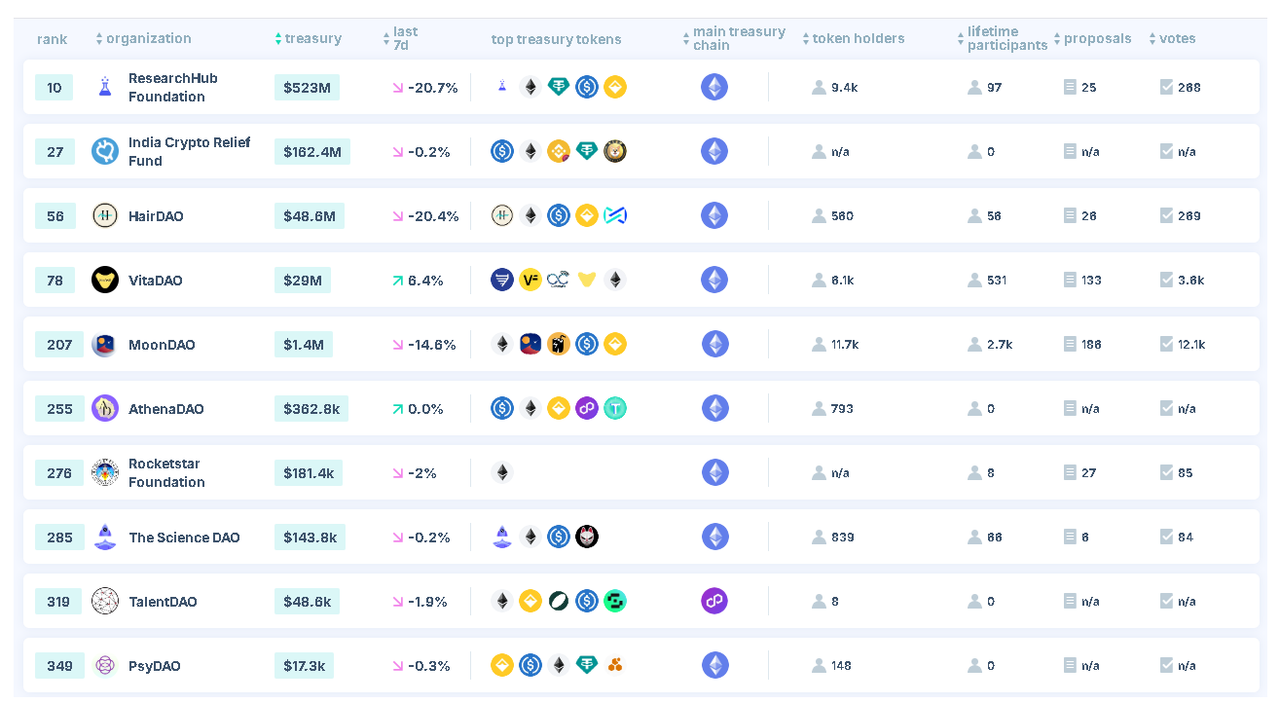
Task: Open The Science DAO link
Action: click(184, 537)
